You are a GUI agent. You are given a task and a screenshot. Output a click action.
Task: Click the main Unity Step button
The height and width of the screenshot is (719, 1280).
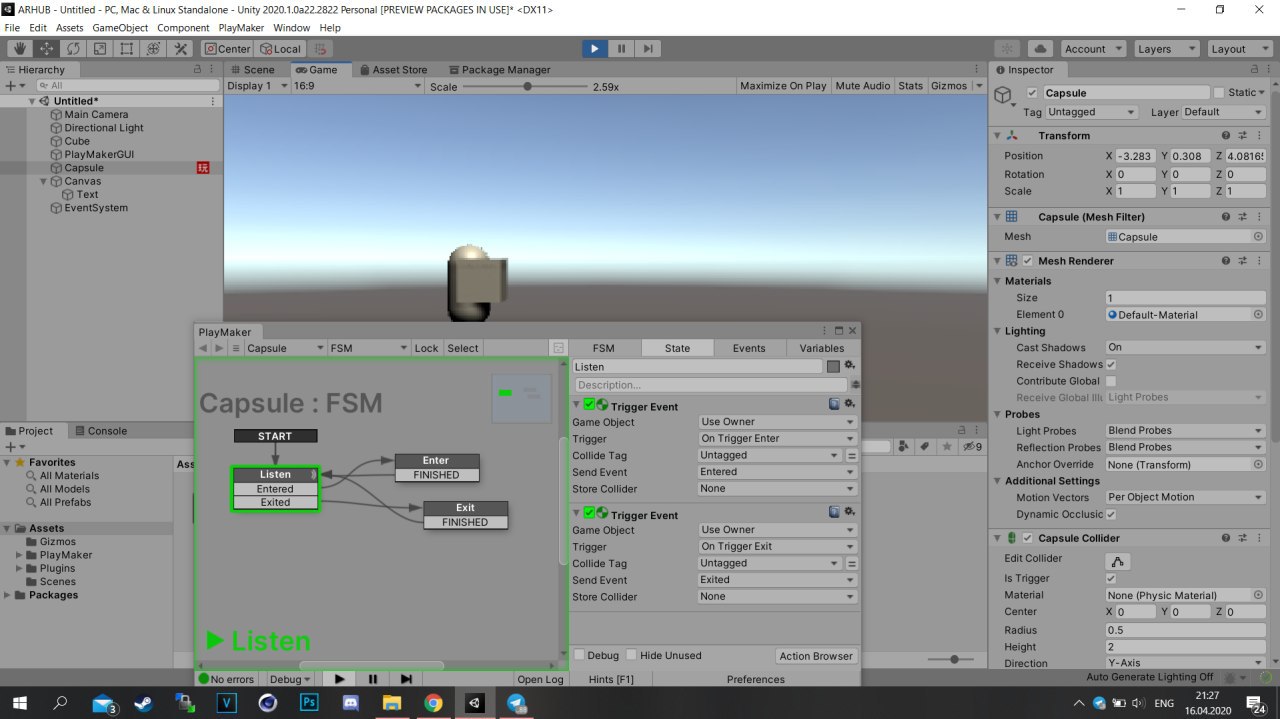[648, 48]
